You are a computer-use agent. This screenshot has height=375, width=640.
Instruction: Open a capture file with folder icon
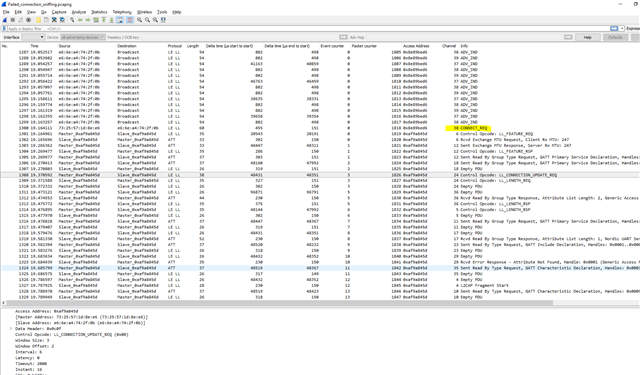(x=38, y=20)
